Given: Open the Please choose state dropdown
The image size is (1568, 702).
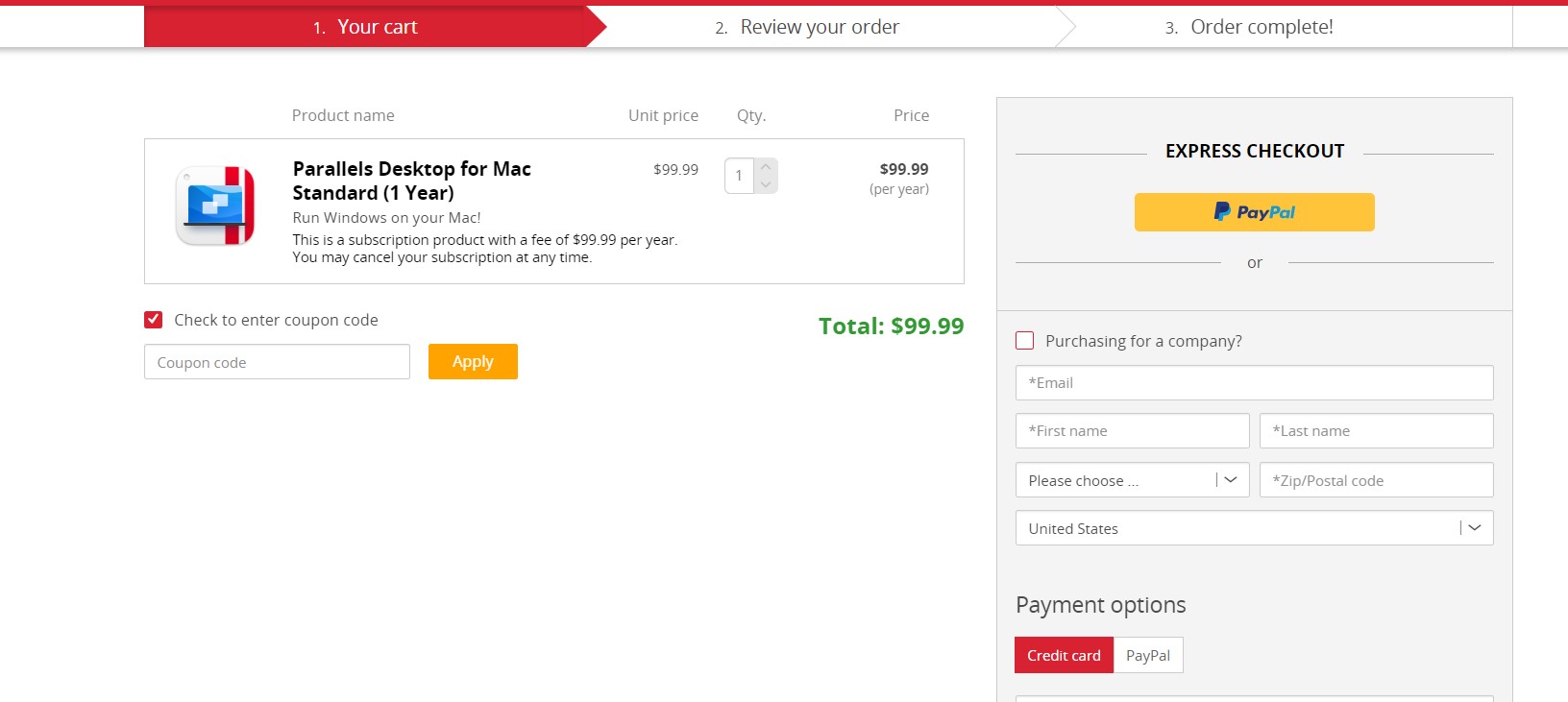Looking at the screenshot, I should point(1132,480).
